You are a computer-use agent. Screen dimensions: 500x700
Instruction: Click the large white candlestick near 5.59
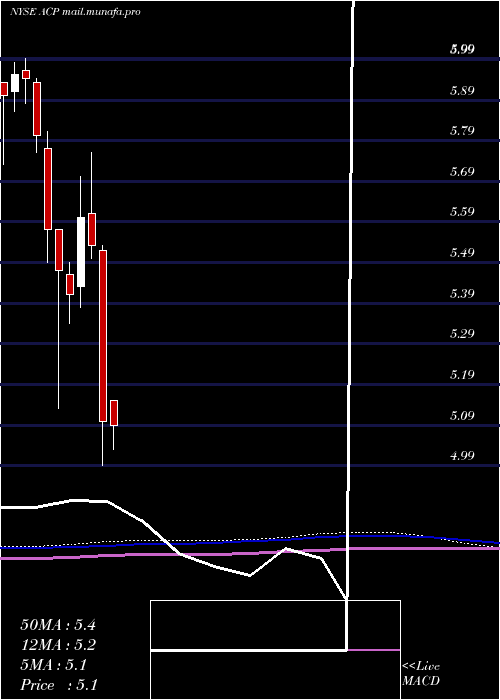tap(81, 252)
